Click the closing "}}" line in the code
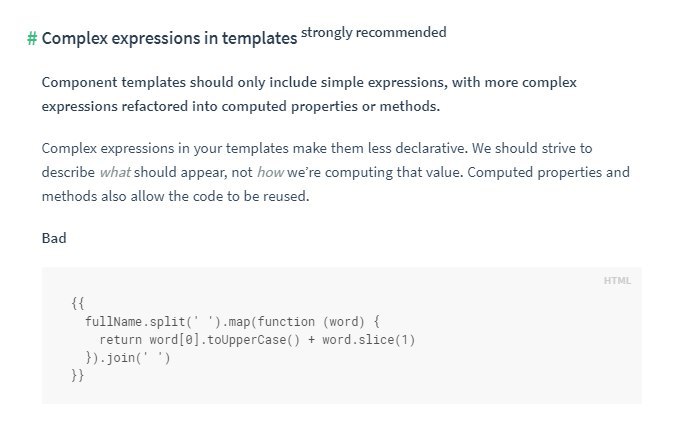This screenshot has height=423, width=692. coord(79,375)
